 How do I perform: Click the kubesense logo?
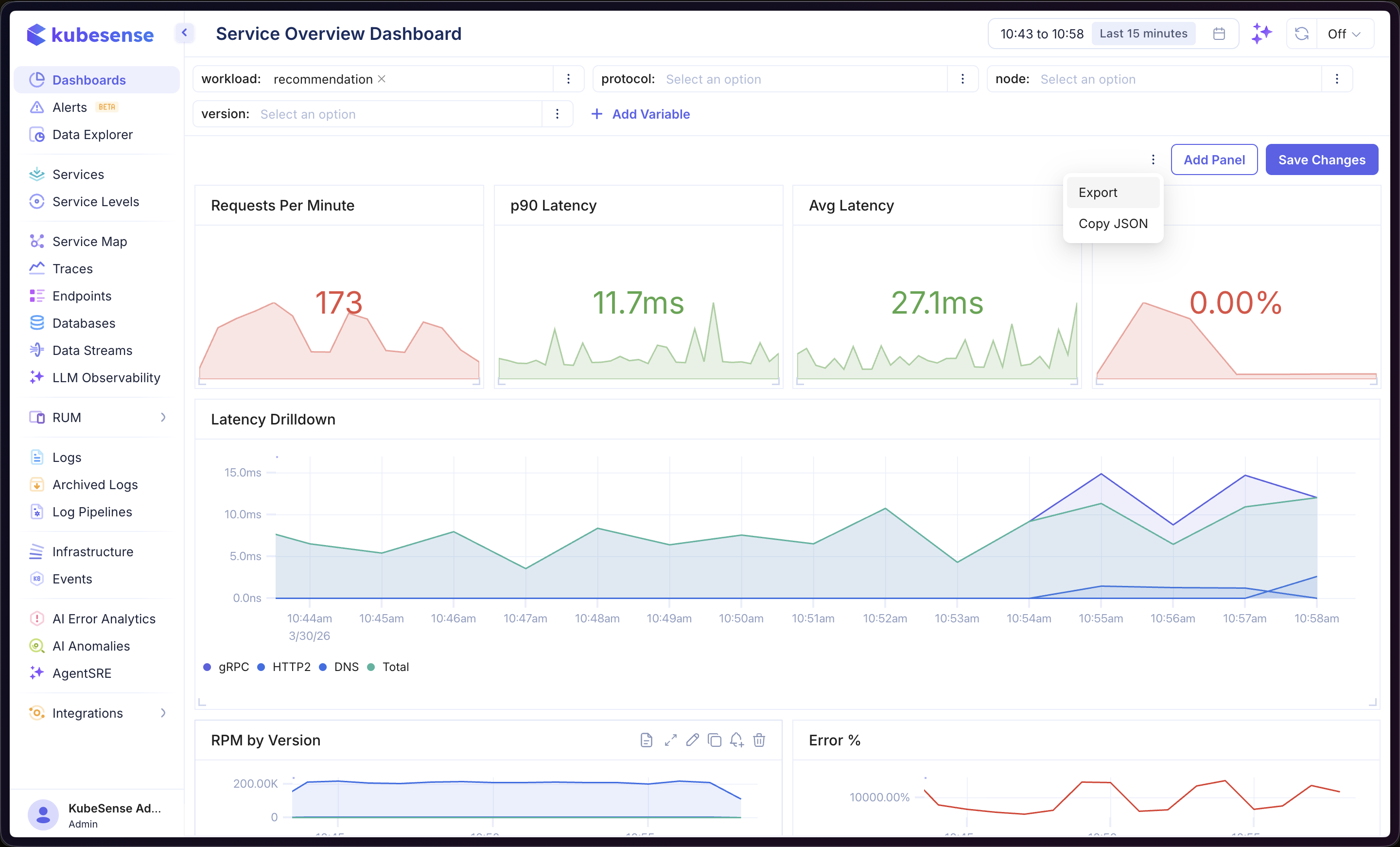pos(90,35)
